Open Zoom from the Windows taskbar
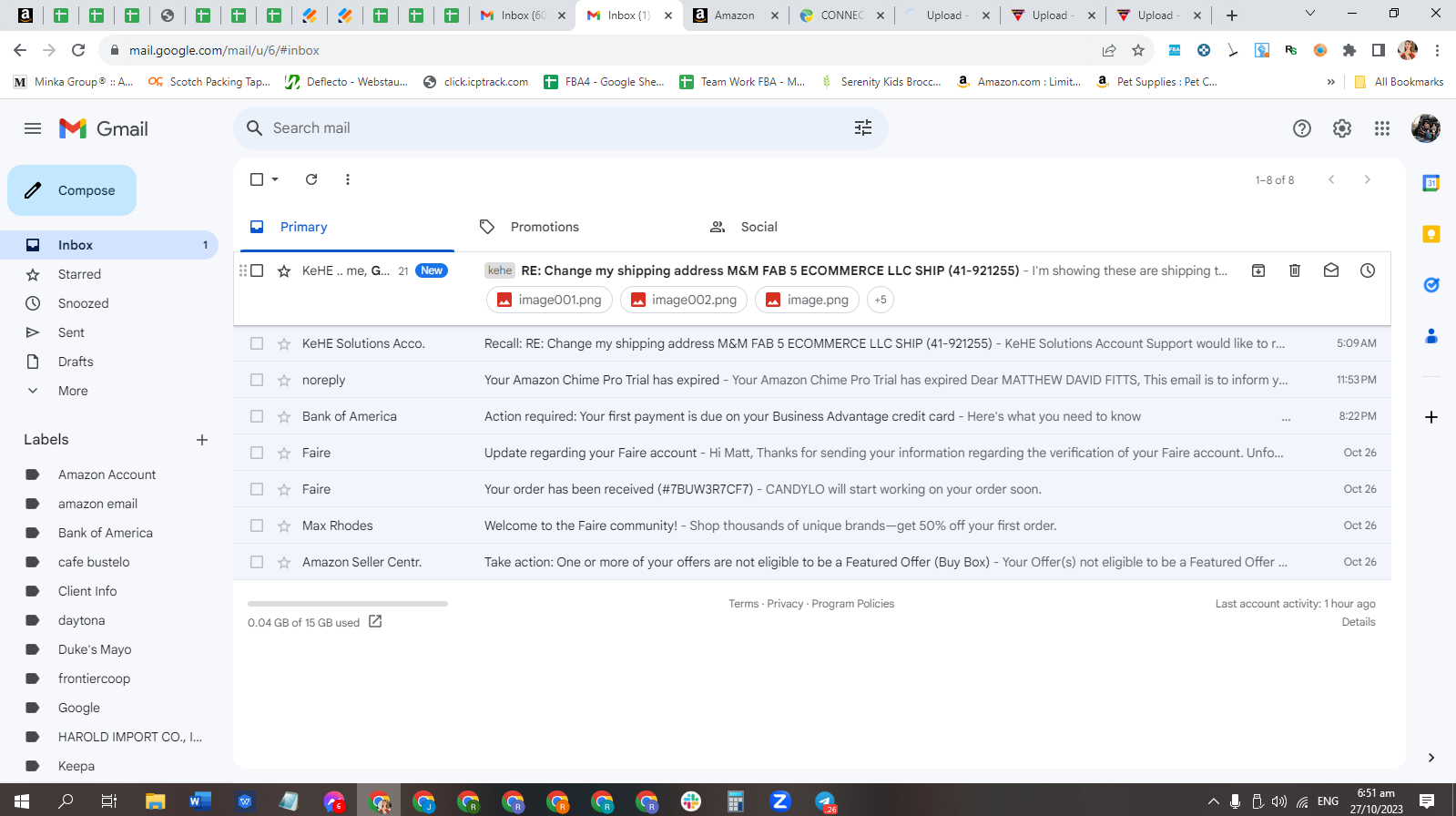 tap(779, 801)
